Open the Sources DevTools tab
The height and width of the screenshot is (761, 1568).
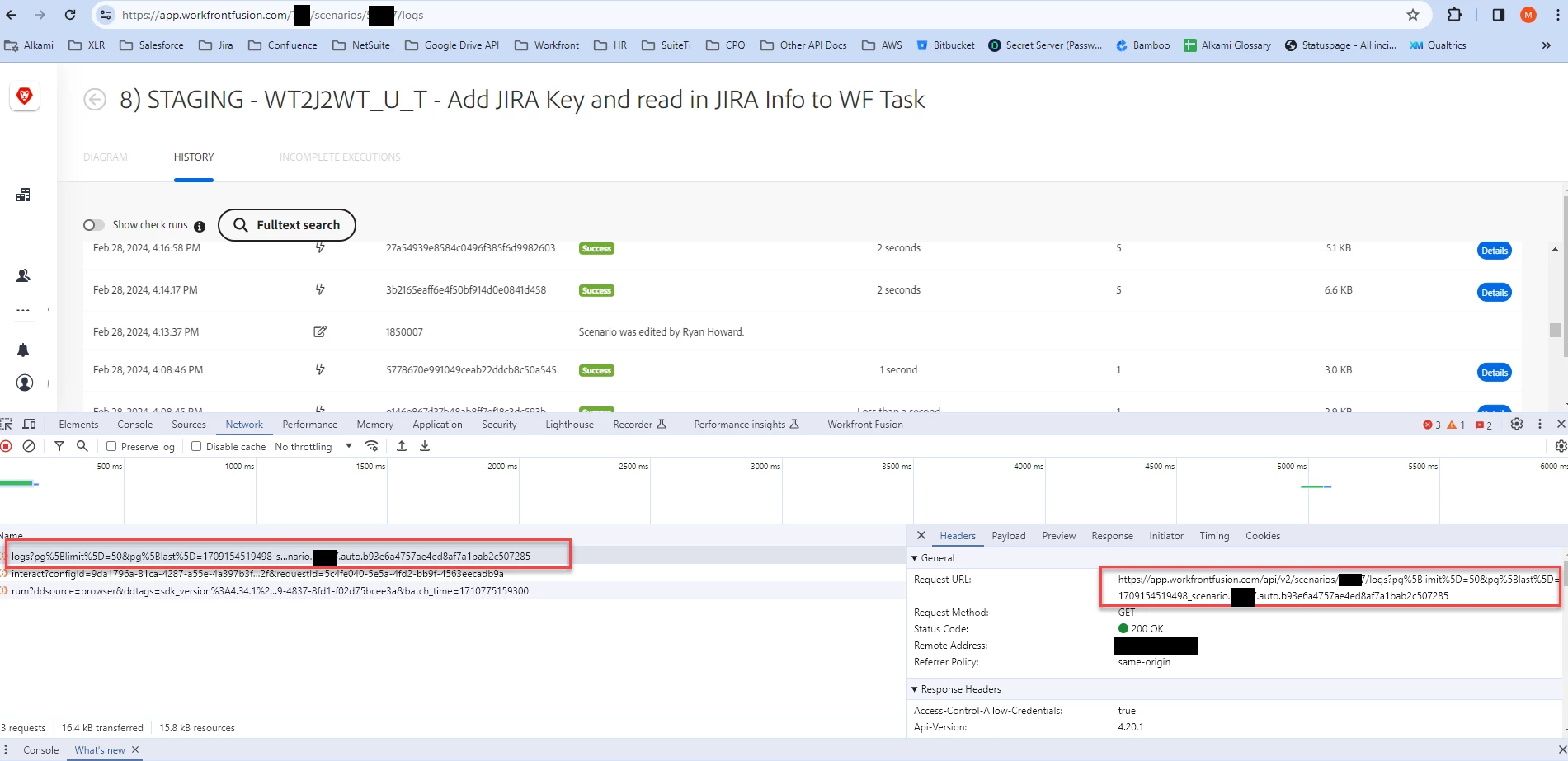tap(189, 425)
